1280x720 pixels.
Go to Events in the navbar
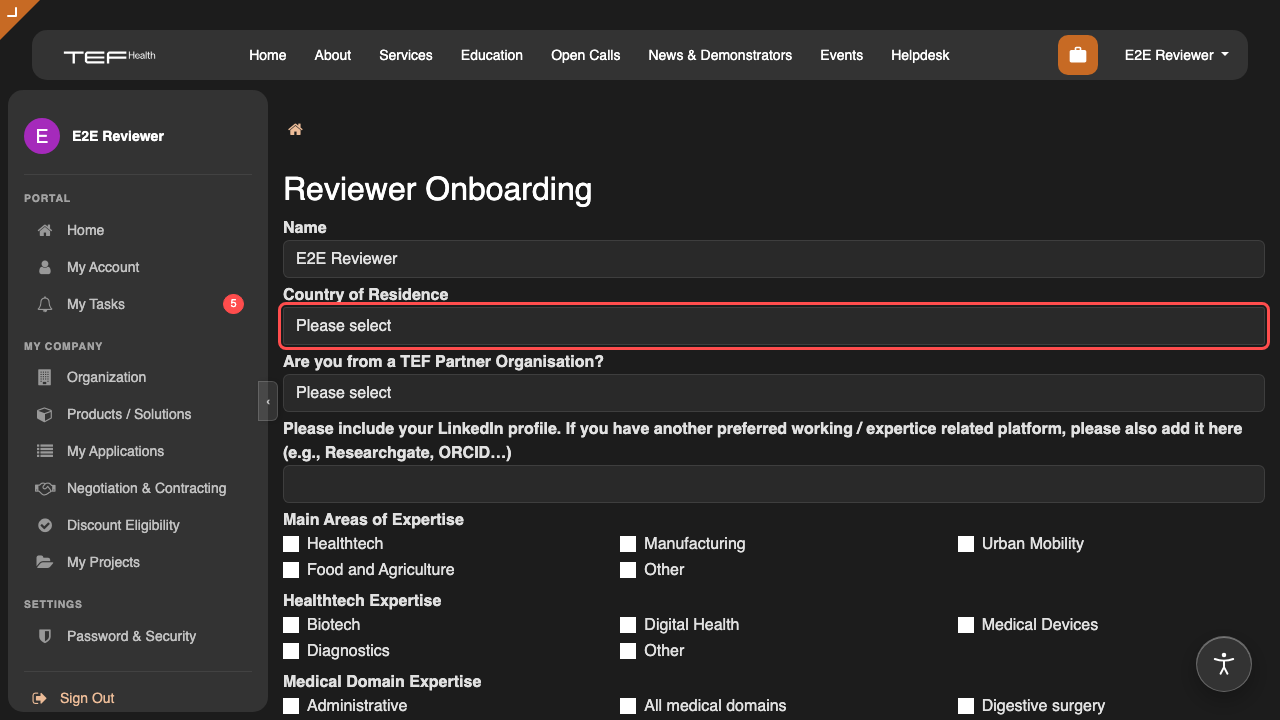841,55
